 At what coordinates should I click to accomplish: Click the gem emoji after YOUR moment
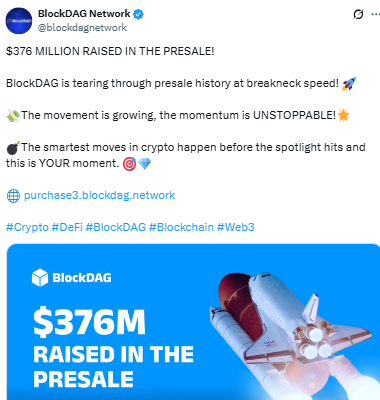145,164
